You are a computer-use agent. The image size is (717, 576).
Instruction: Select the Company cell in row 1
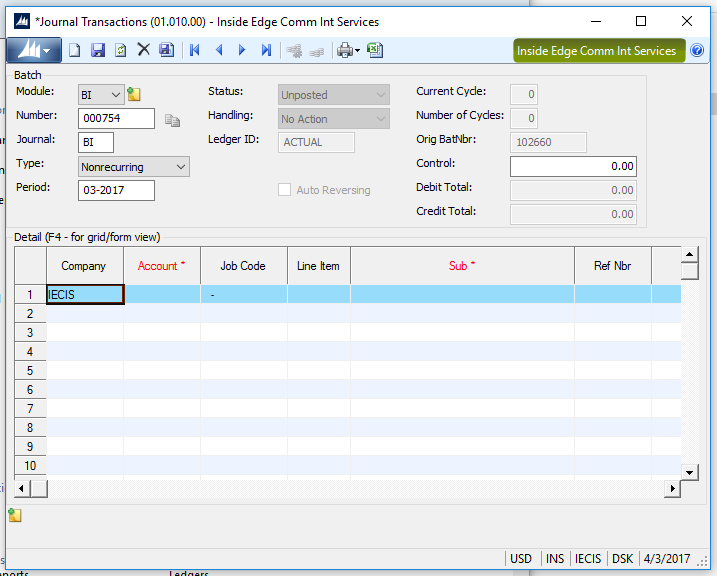[x=85, y=294]
